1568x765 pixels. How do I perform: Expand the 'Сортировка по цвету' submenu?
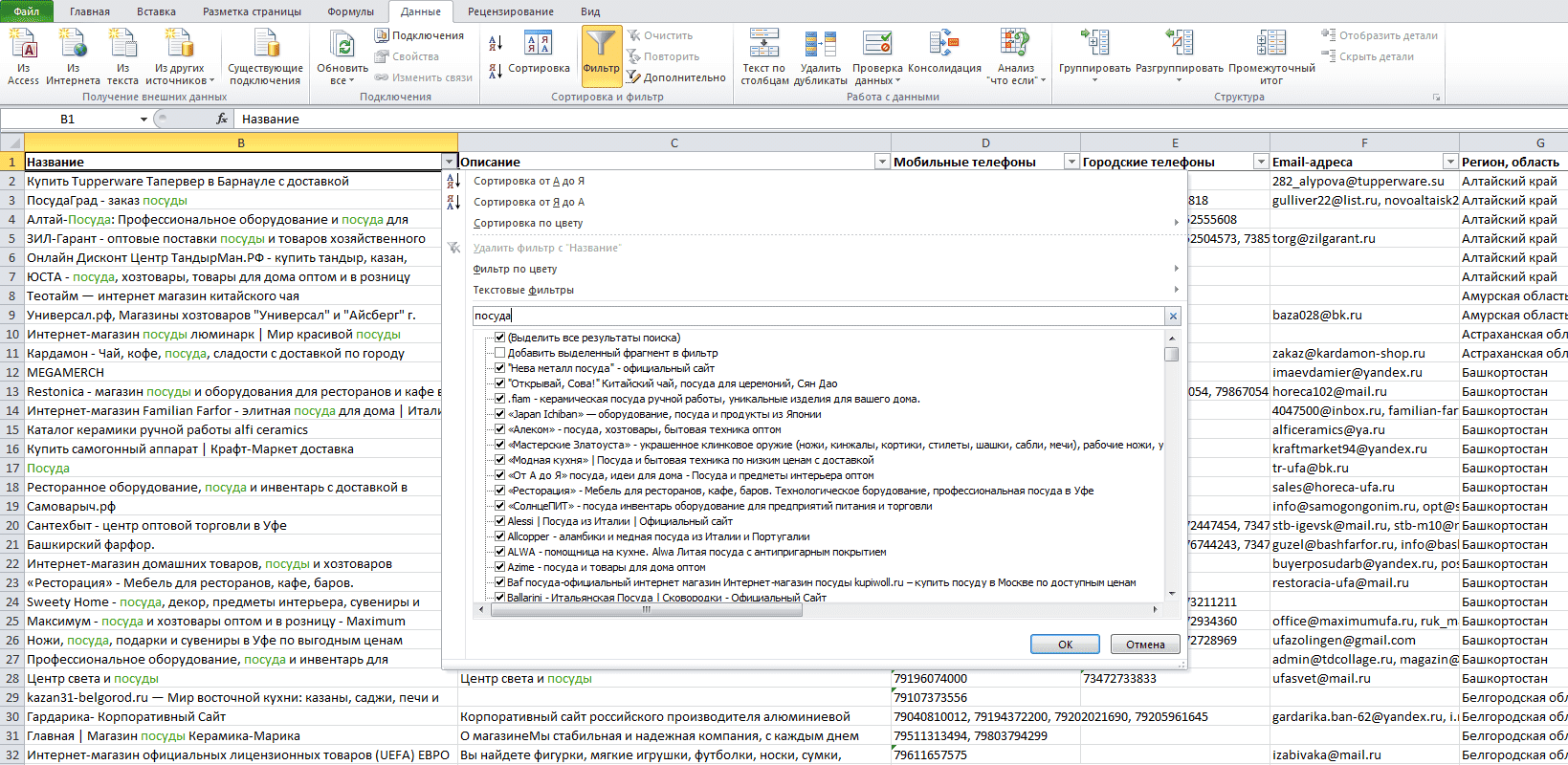1177,223
